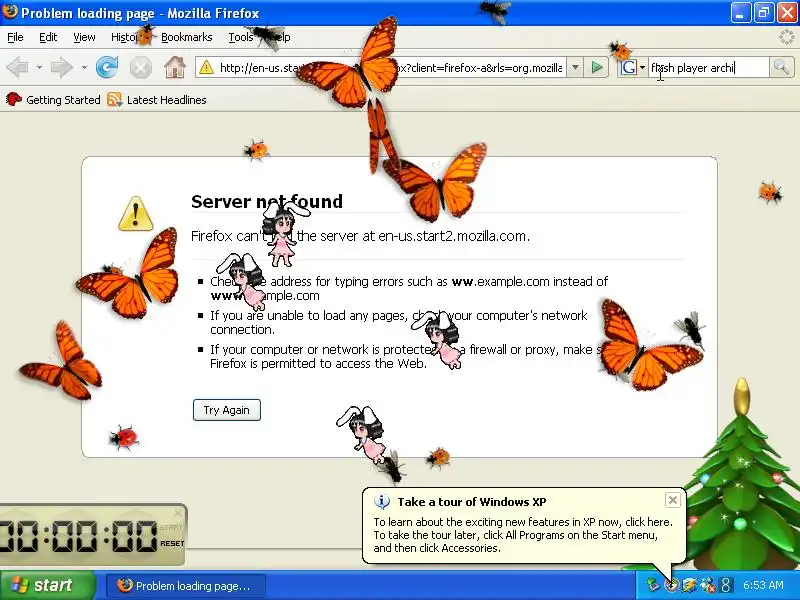Click the Take a tour of Windows XP heading

coord(472,502)
